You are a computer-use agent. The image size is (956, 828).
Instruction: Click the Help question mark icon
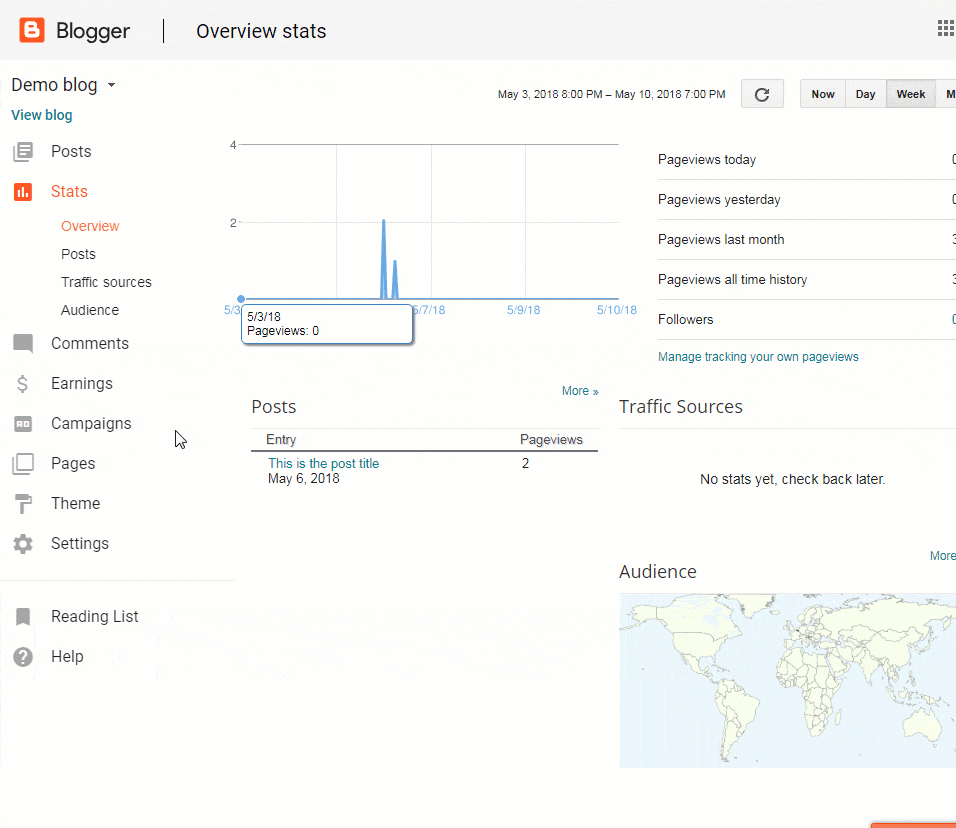click(x=22, y=656)
